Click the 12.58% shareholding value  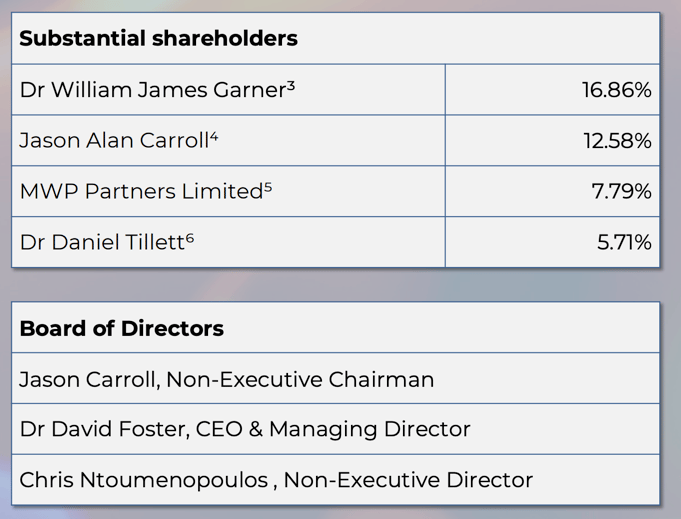[x=617, y=141]
